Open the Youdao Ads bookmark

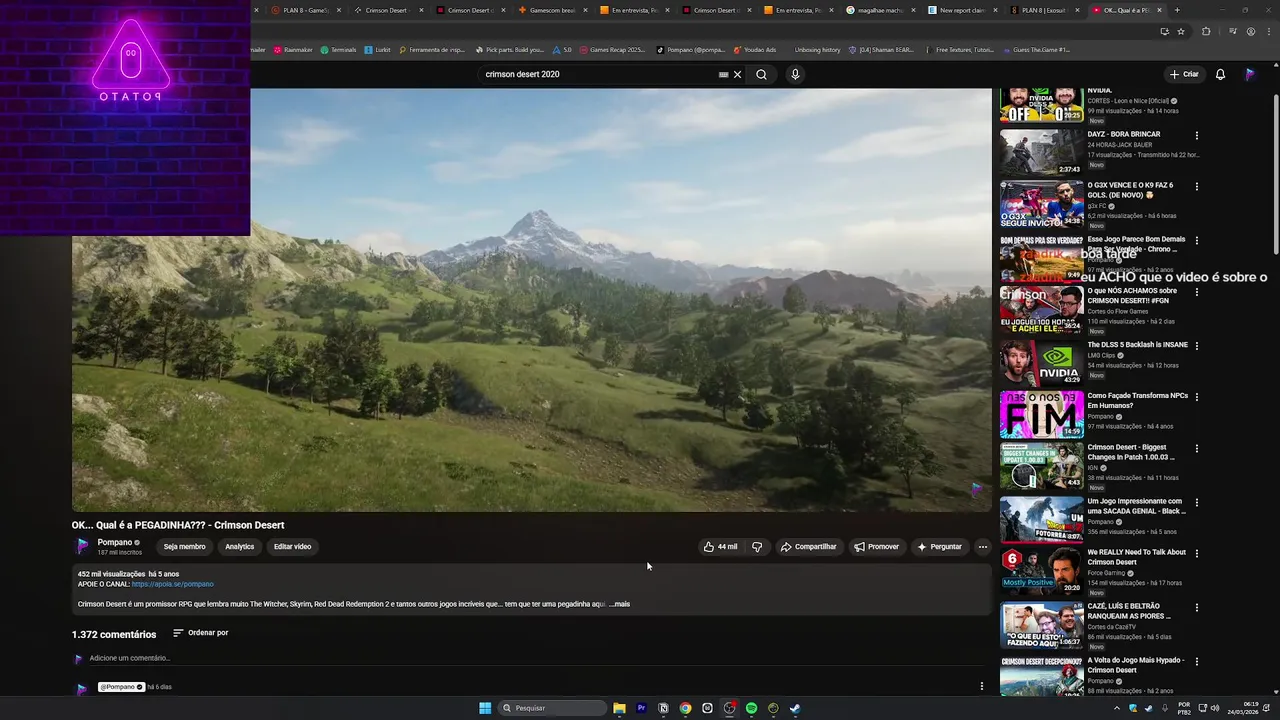755,49
